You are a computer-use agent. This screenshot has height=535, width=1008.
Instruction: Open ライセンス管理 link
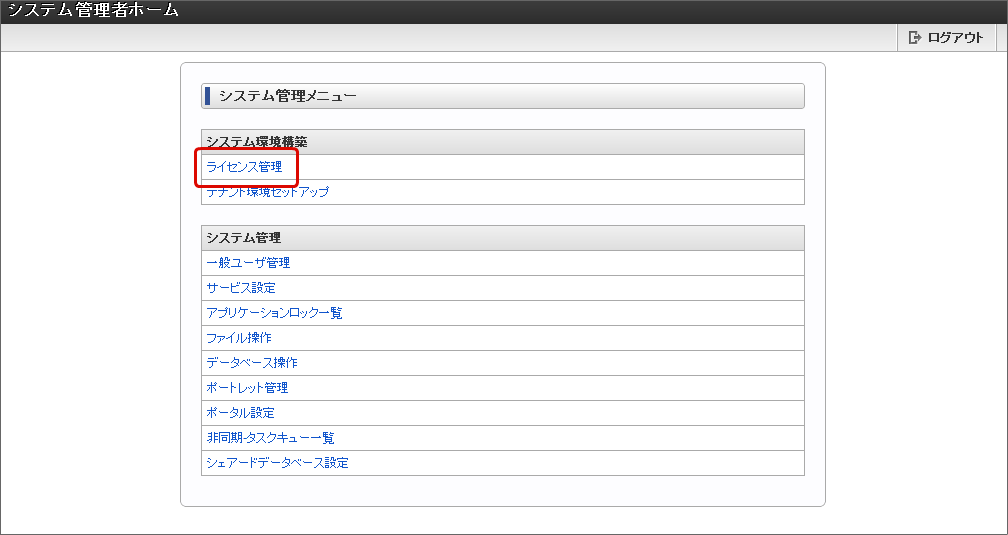pyautogui.click(x=244, y=167)
